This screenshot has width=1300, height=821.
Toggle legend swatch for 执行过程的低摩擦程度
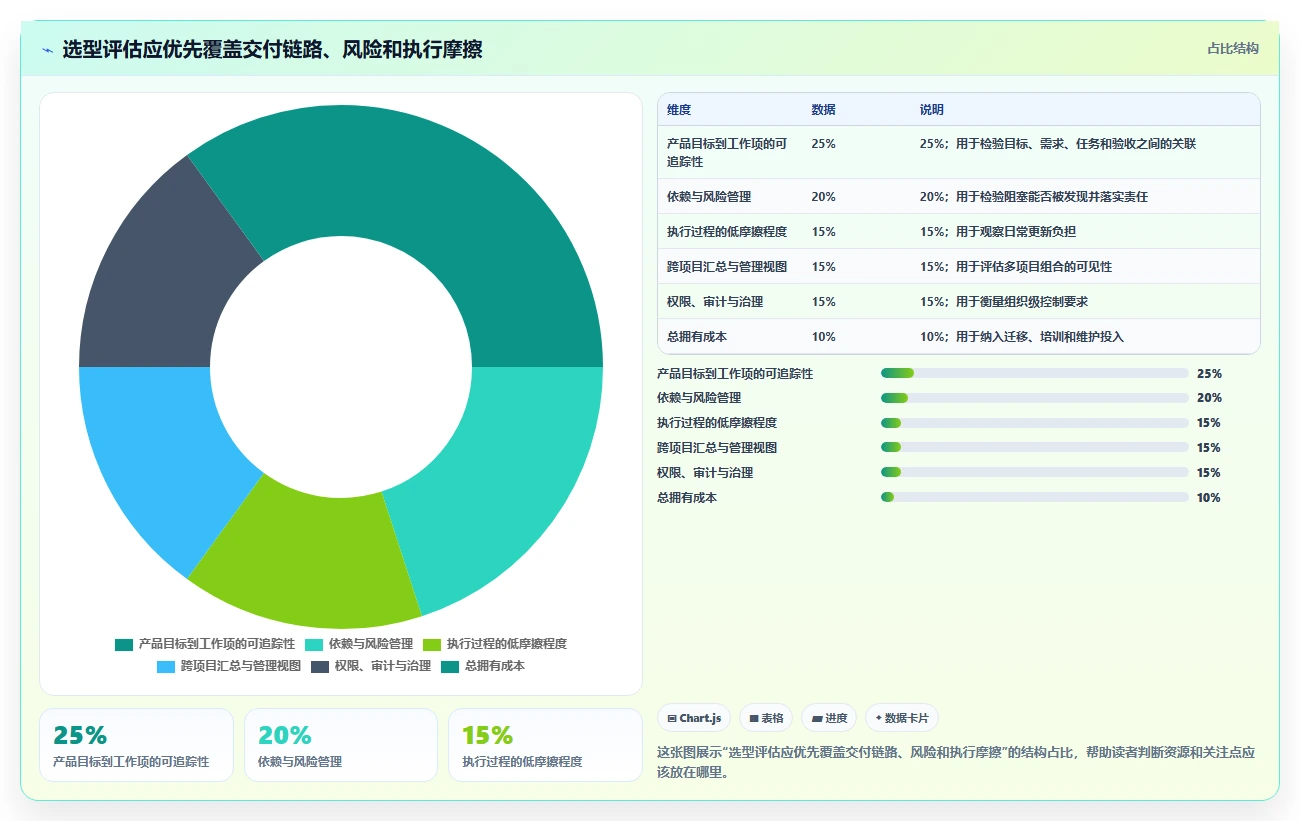[x=432, y=645]
